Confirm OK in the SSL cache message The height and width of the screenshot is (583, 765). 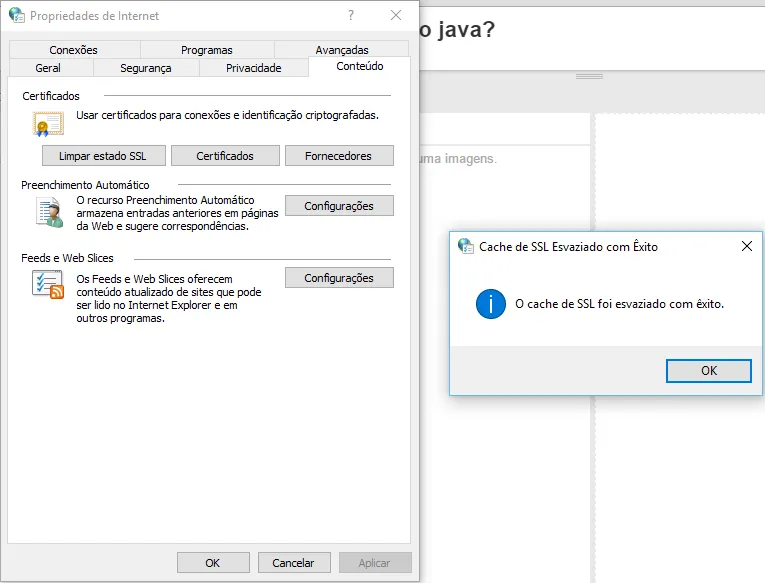(708, 370)
